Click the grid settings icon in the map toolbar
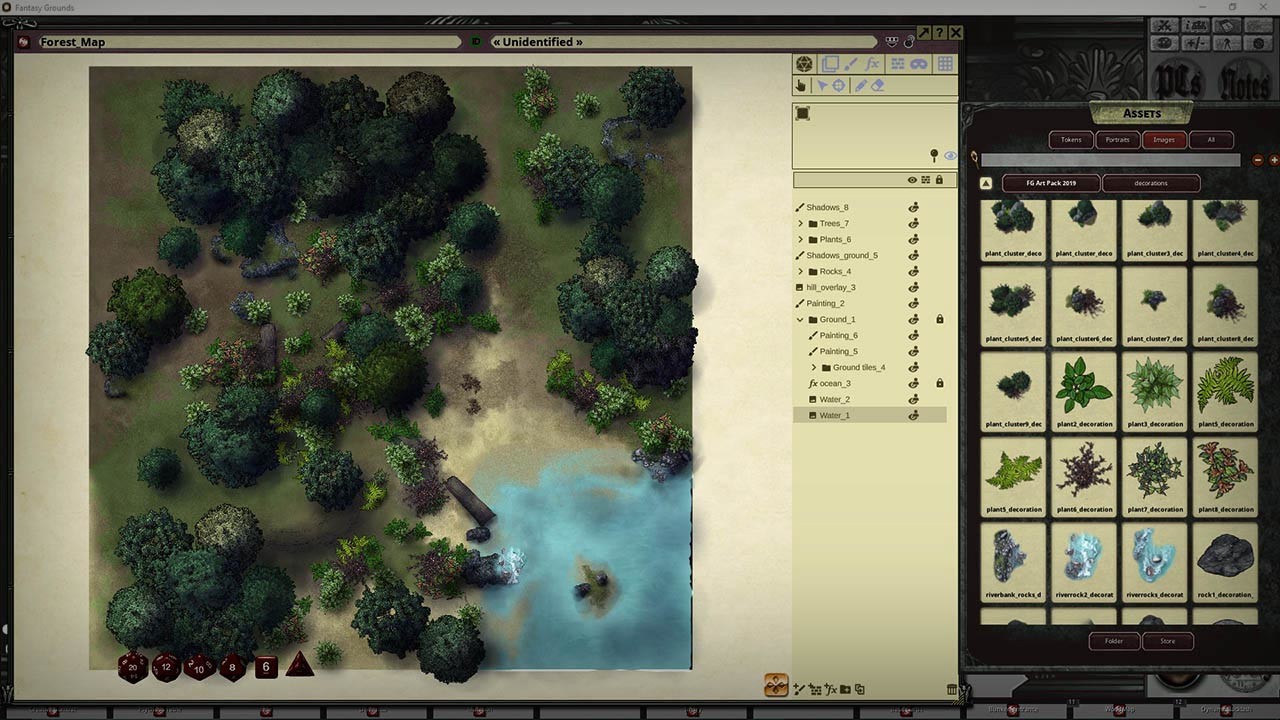This screenshot has width=1280, height=720. (x=946, y=63)
